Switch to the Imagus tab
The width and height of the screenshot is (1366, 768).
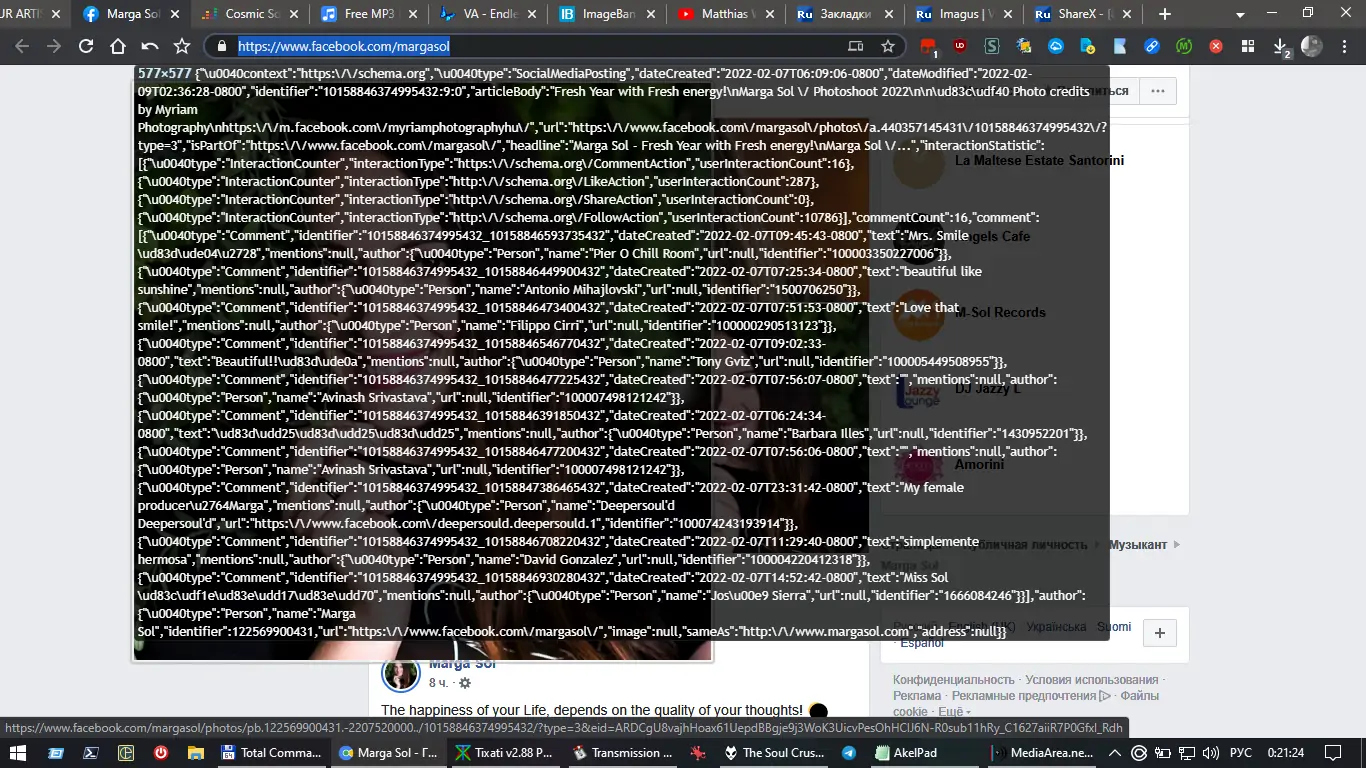(963, 14)
